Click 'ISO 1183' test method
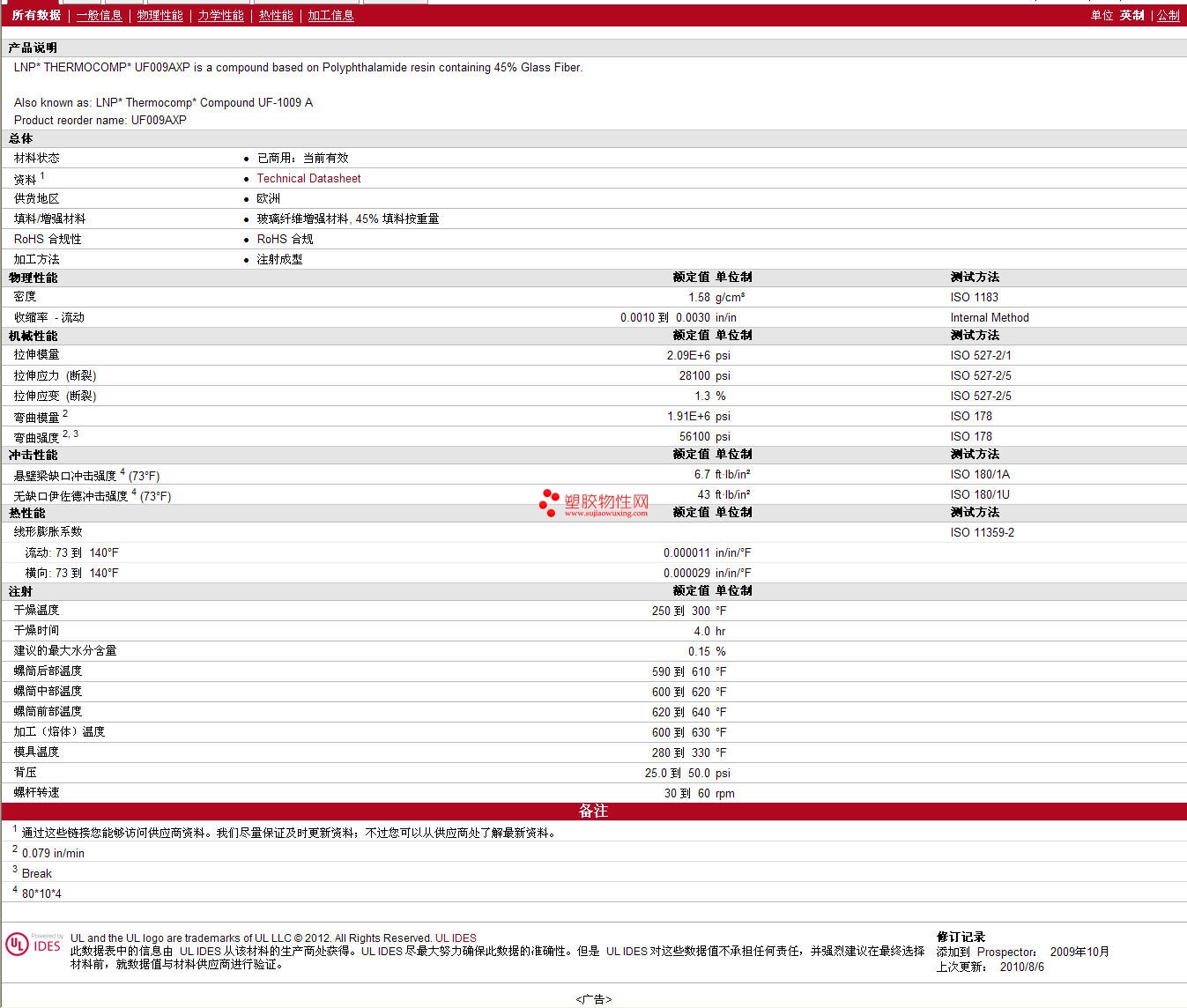The image size is (1187, 1008). tap(975, 297)
